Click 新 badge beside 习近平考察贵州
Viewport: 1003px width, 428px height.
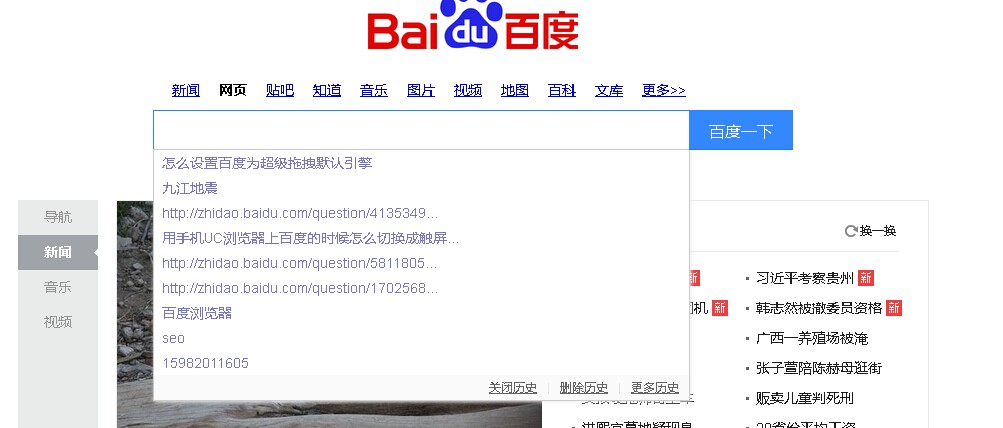tap(866, 278)
